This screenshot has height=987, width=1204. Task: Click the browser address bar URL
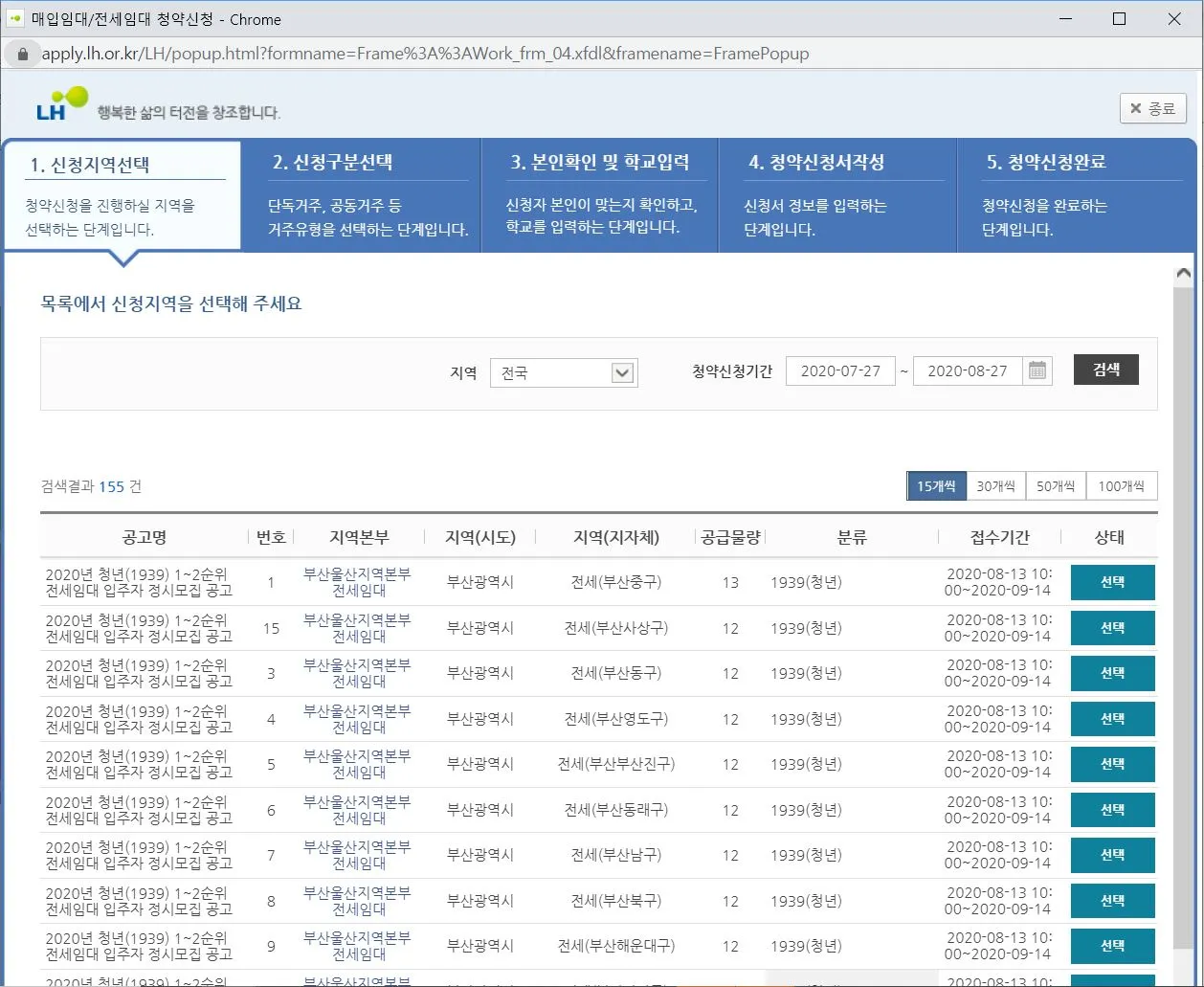coord(421,54)
